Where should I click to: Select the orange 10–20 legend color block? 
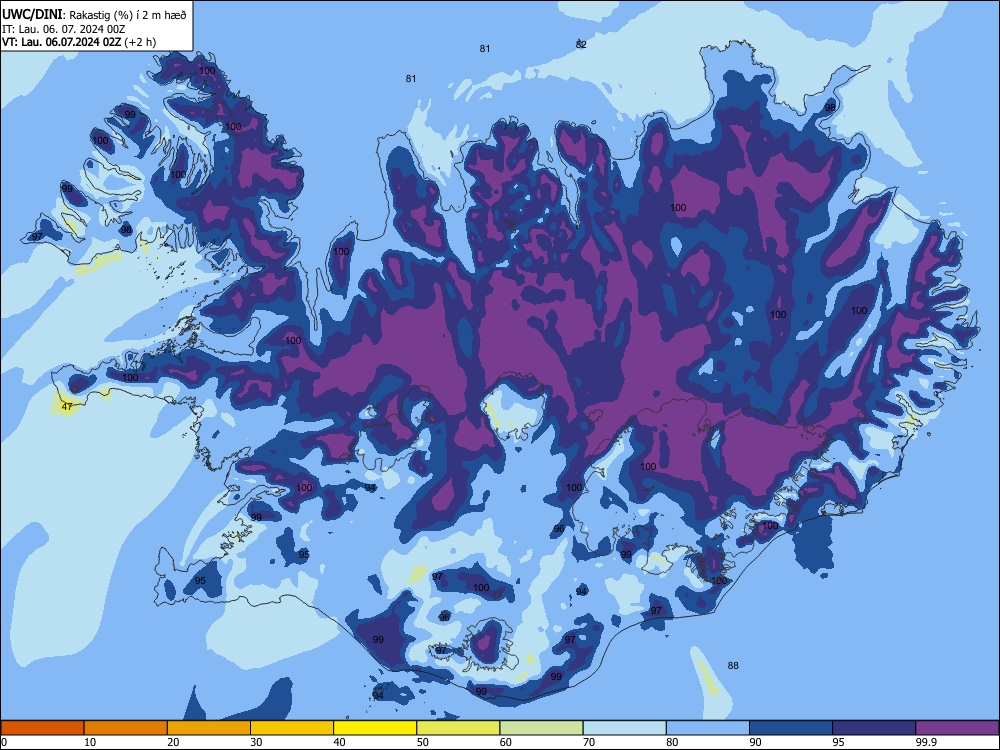126,728
